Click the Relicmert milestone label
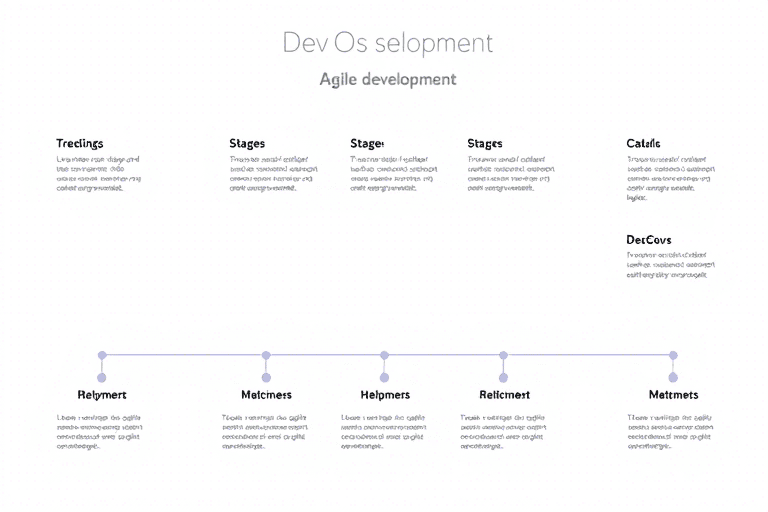Image resolution: width=768 pixels, height=512 pixels. tap(504, 395)
